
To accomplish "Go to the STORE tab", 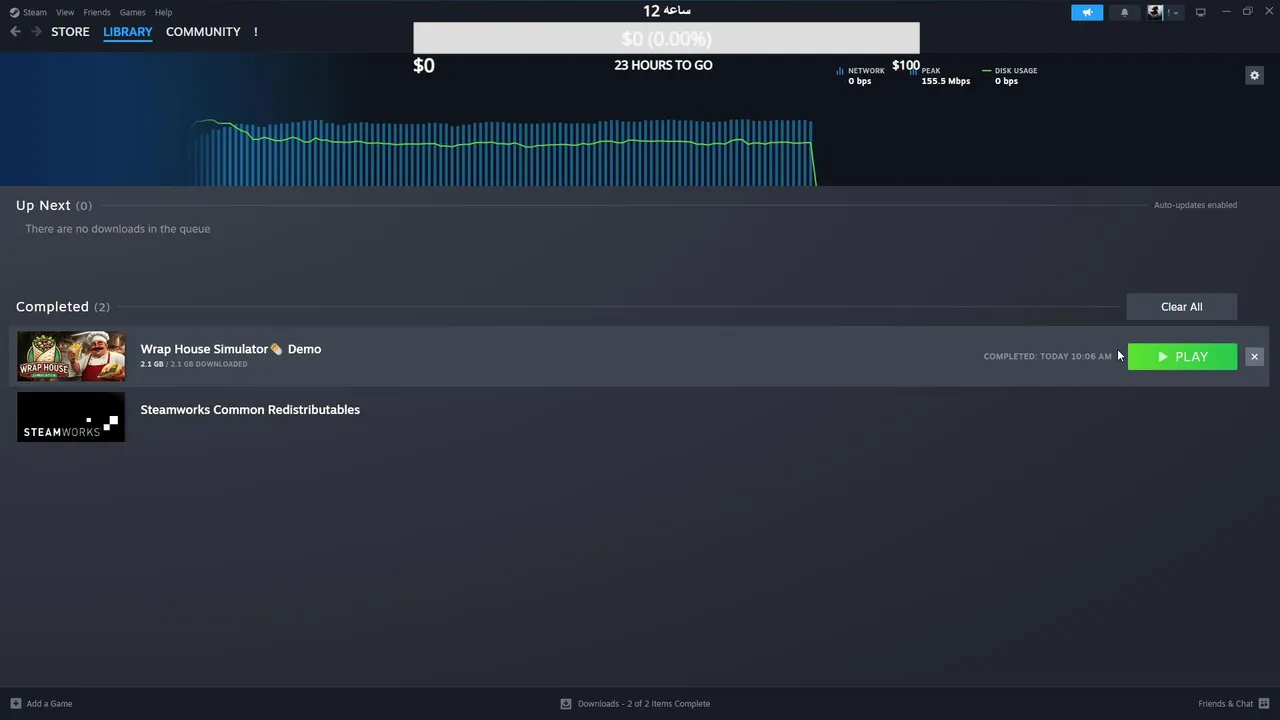I will [x=70, y=32].
